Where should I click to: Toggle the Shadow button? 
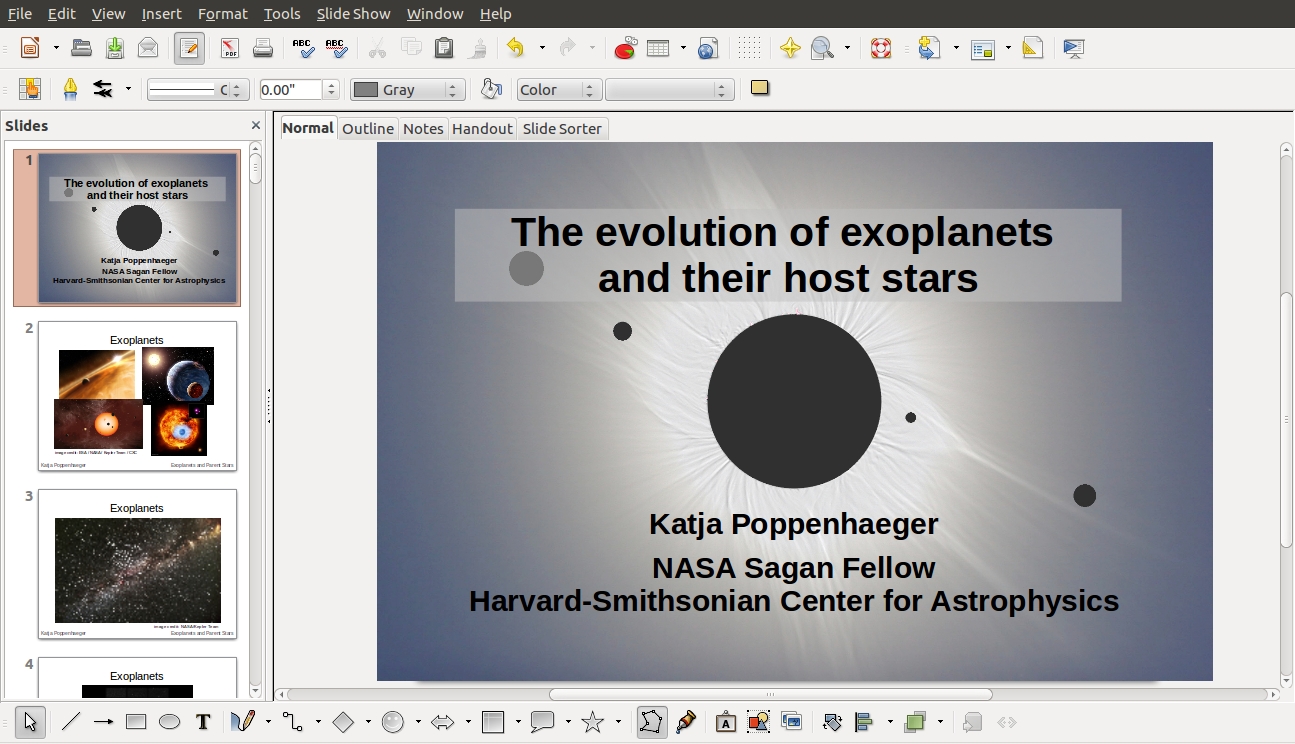click(760, 88)
